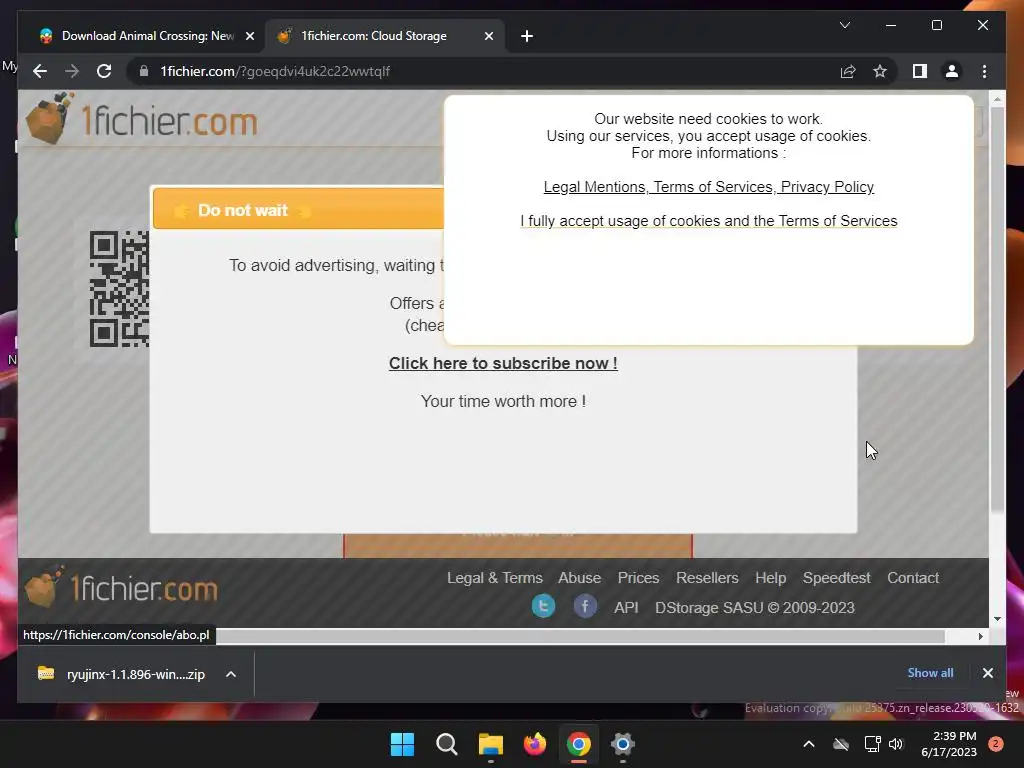Viewport: 1024px width, 768px height.
Task: Open the Chrome profile menu
Action: pyautogui.click(x=952, y=71)
